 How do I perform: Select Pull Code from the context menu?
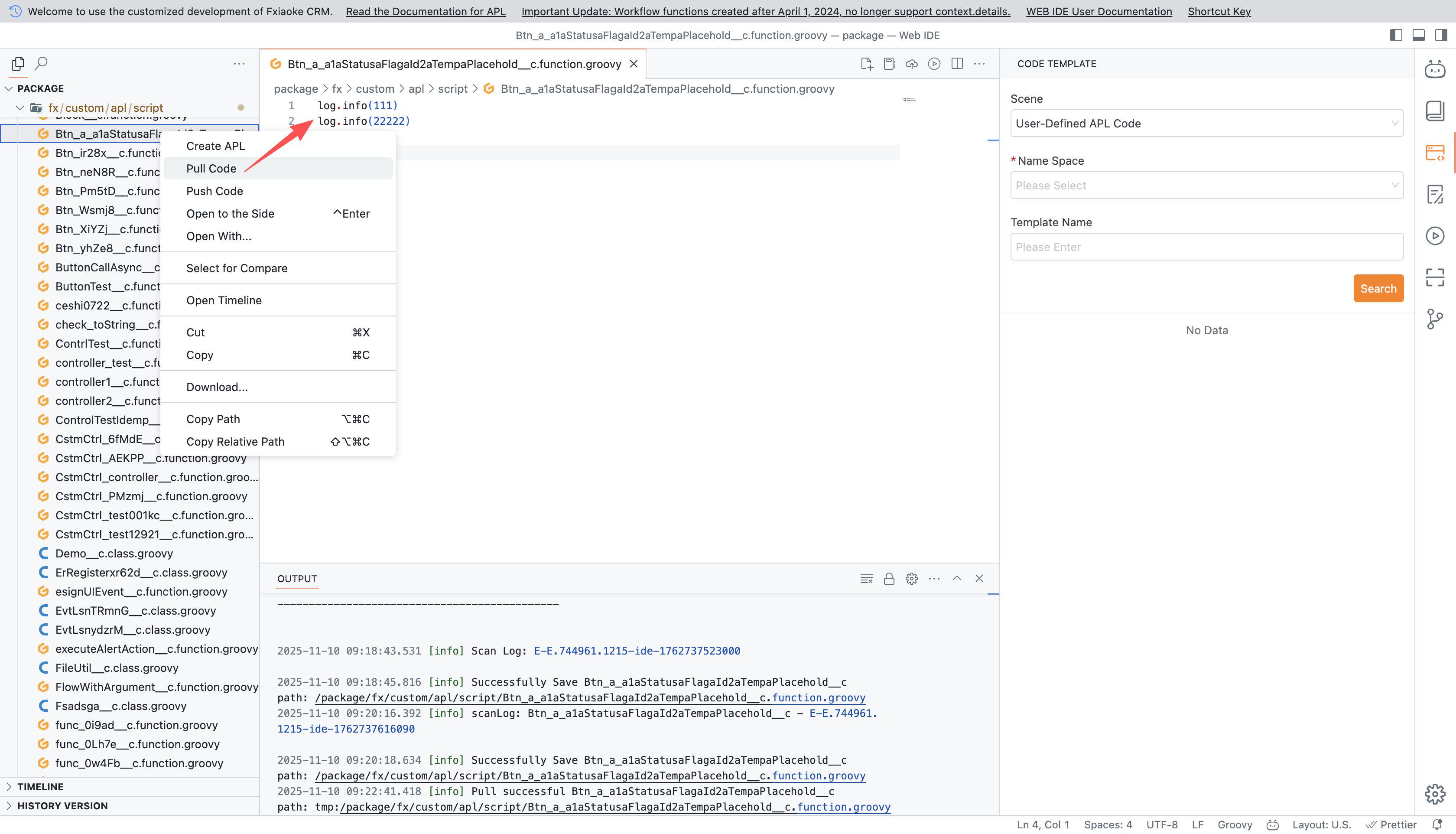coord(211,168)
